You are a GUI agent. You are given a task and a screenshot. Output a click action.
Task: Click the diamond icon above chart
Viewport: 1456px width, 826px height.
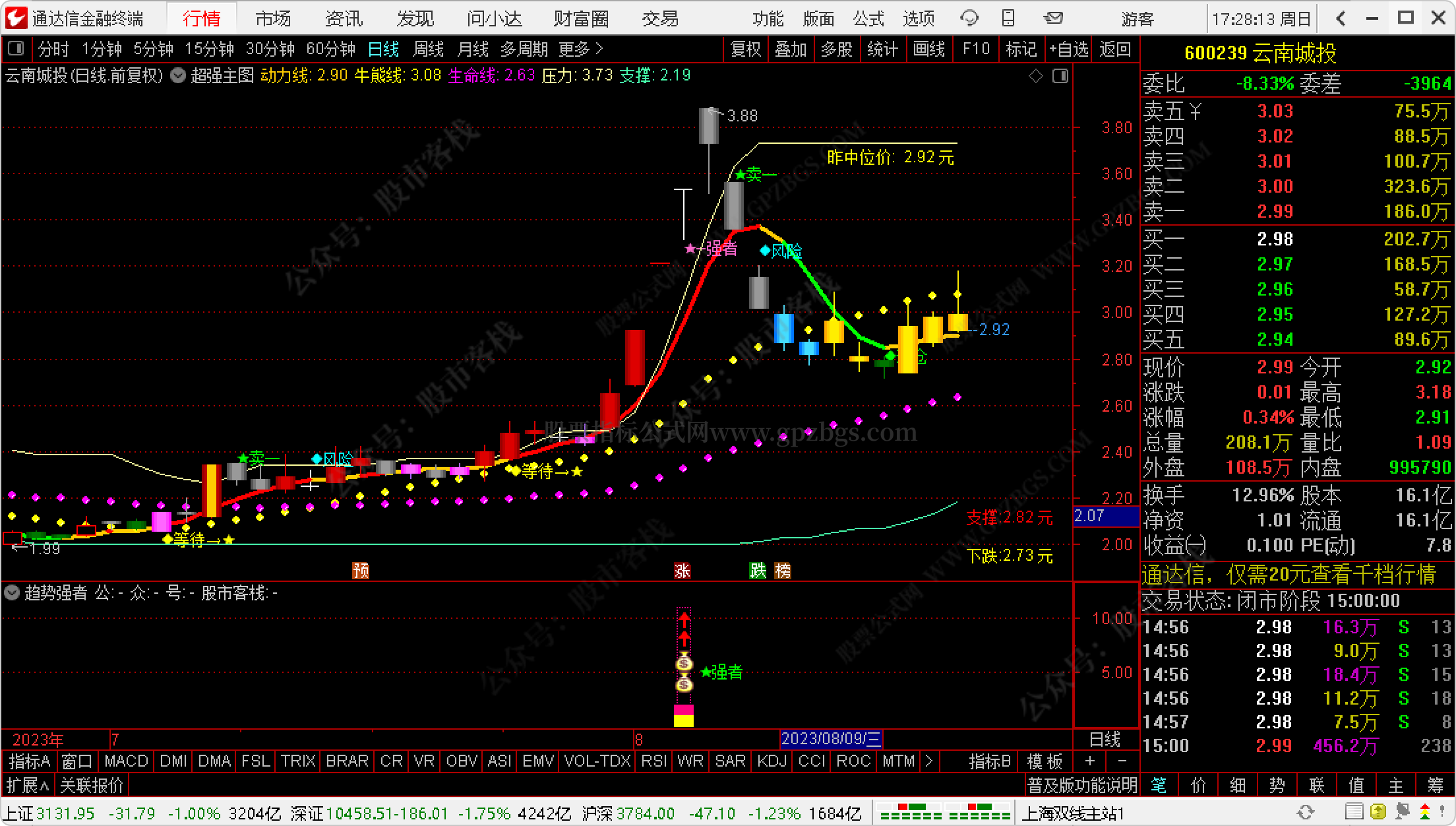click(x=1035, y=77)
